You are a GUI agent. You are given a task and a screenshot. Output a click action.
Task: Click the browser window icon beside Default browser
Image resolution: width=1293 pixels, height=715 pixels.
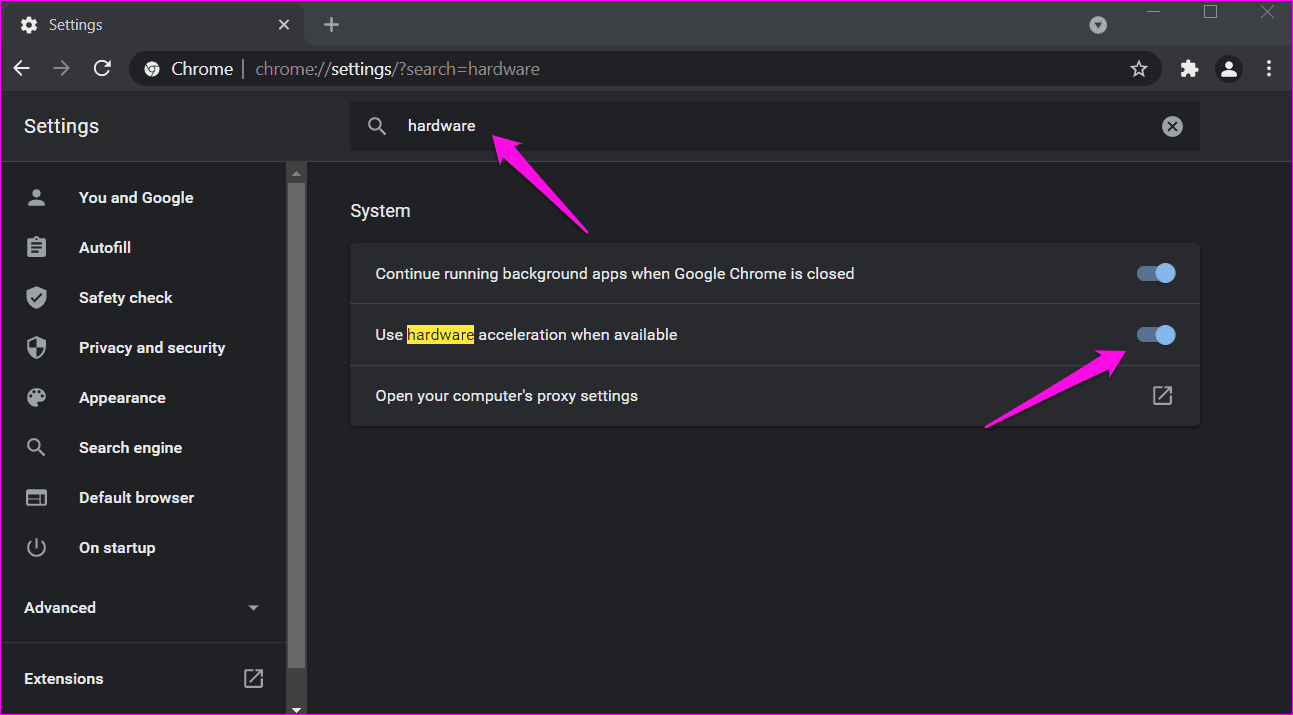click(37, 497)
